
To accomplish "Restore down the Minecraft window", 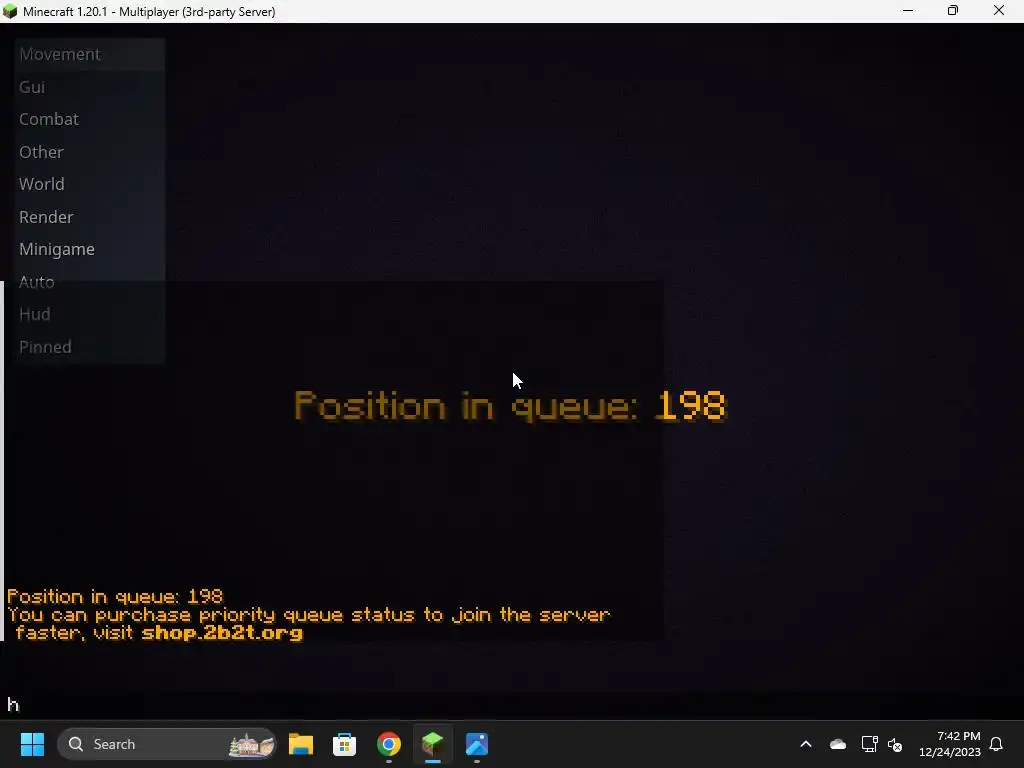I will (953, 11).
